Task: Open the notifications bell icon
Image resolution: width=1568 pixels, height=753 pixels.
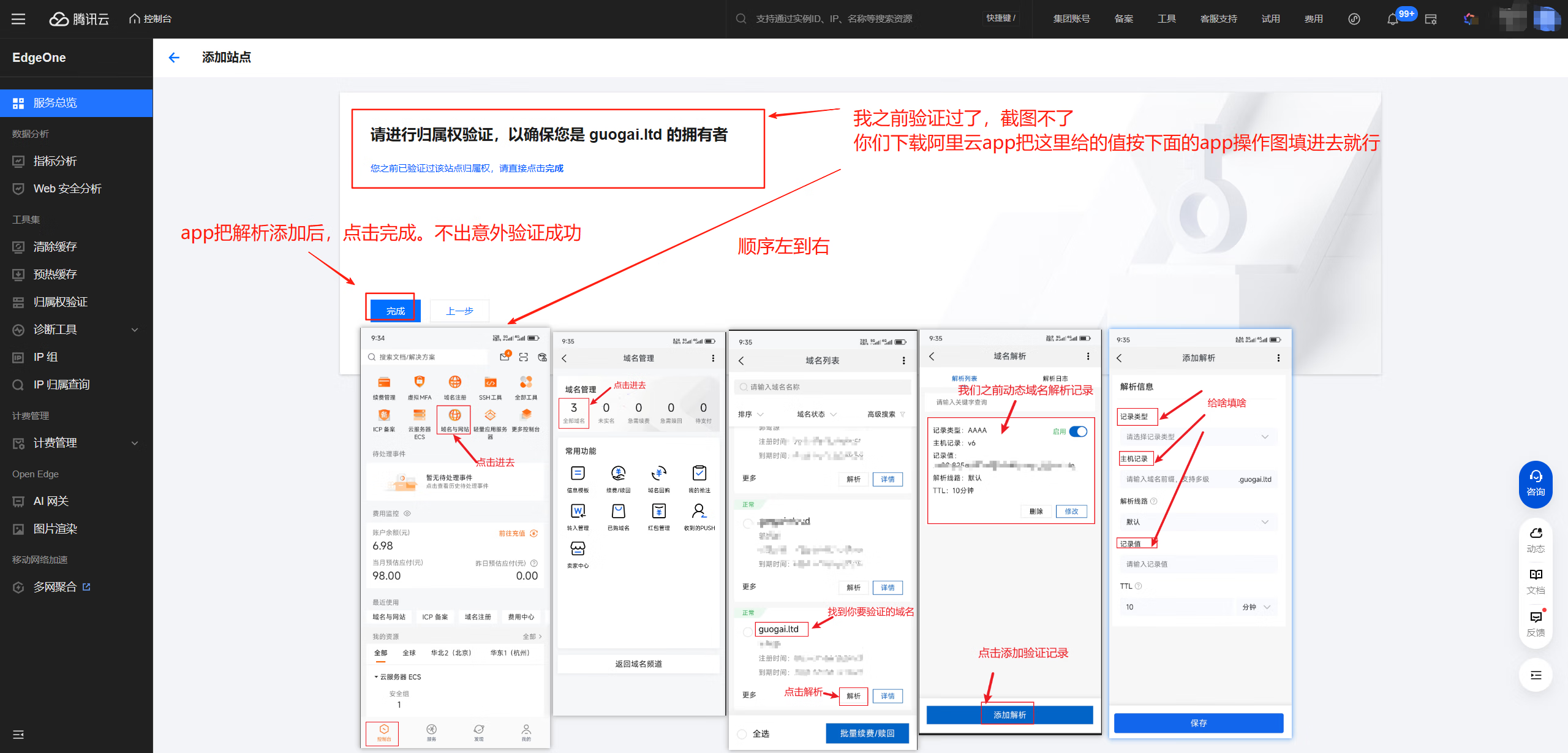Action: point(1392,19)
